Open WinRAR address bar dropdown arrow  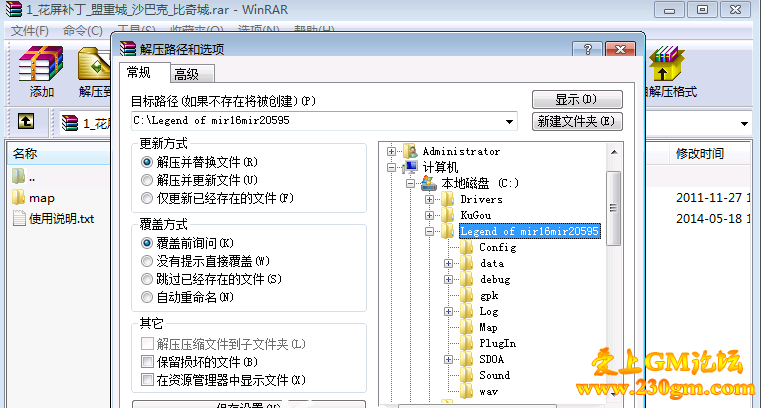744,124
